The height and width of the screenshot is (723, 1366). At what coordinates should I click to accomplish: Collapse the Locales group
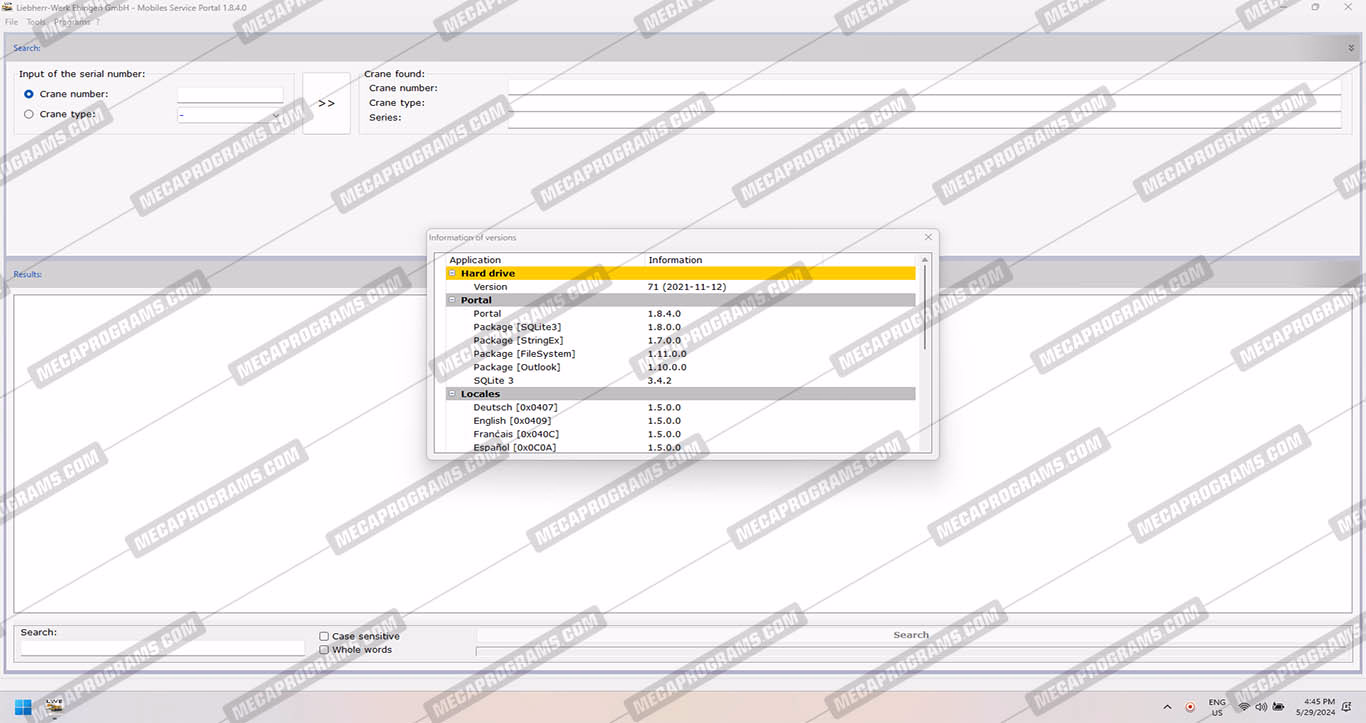(452, 394)
